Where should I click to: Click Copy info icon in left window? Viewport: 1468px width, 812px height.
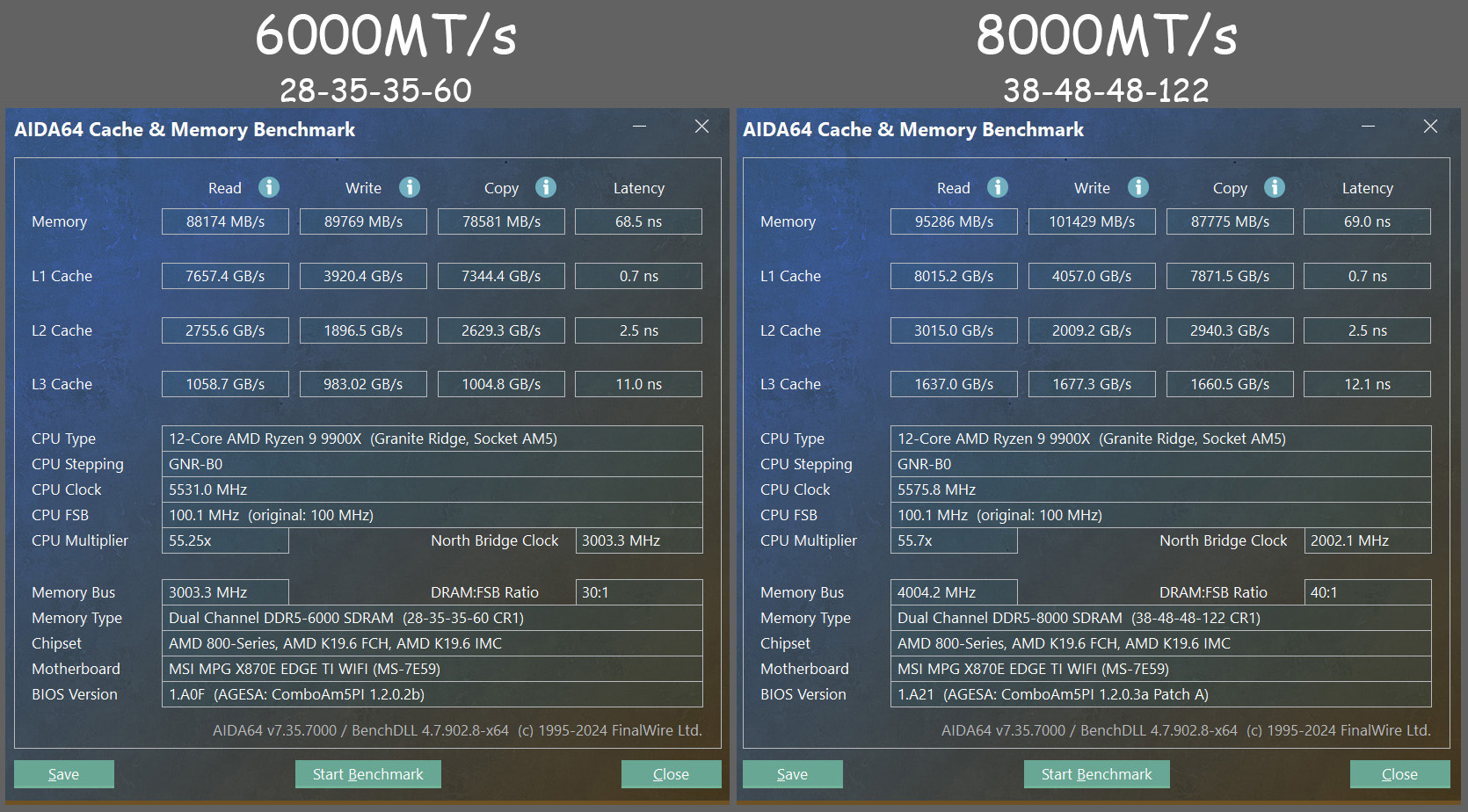point(546,187)
